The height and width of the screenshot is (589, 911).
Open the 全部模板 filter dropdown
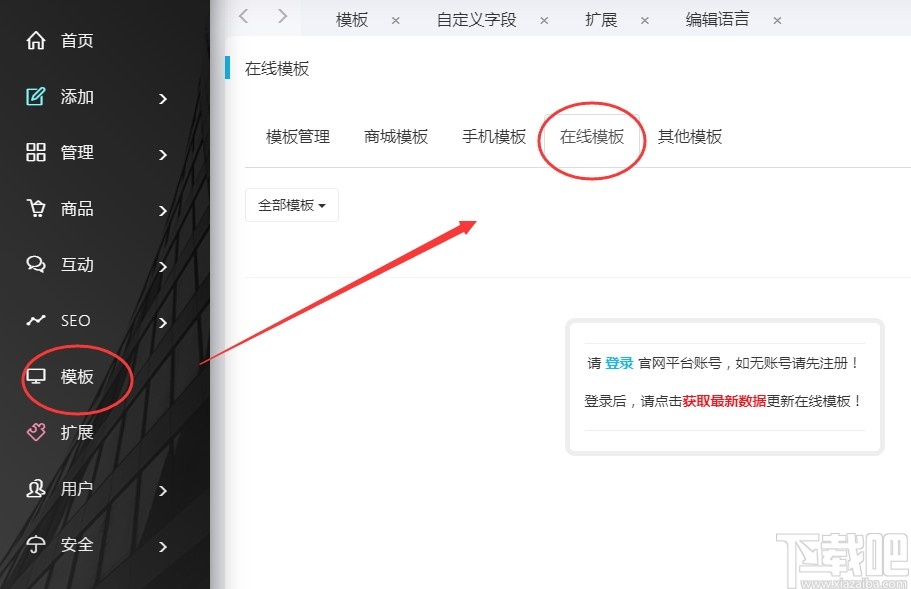(x=291, y=205)
